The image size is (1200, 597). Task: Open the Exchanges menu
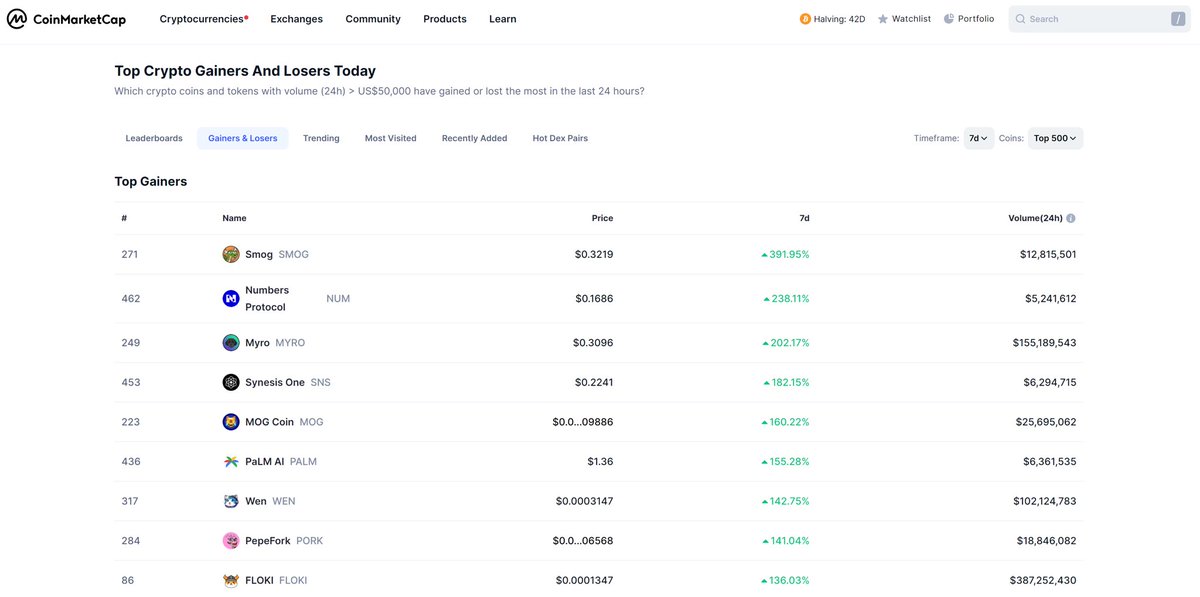[x=297, y=19]
